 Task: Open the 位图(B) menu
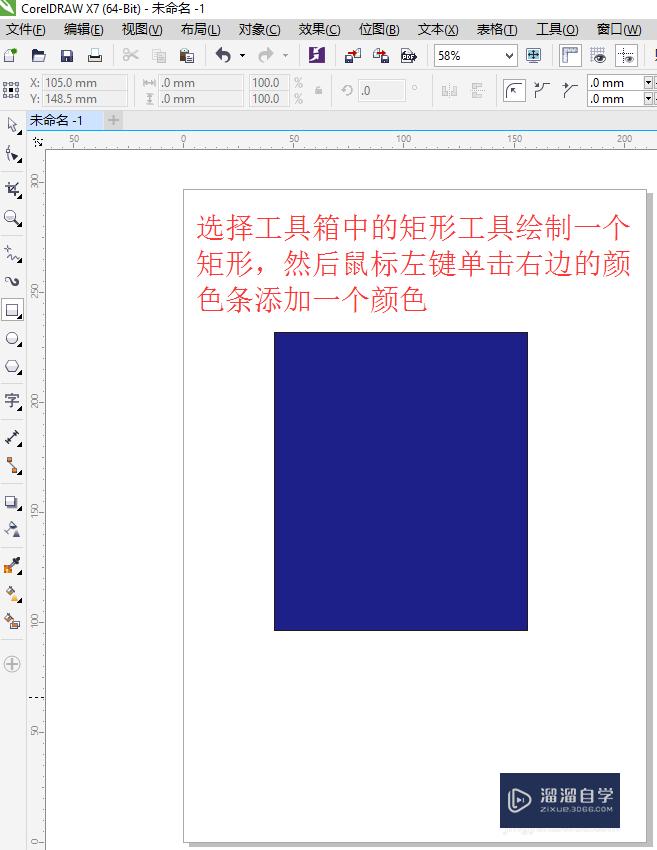pyautogui.click(x=379, y=29)
